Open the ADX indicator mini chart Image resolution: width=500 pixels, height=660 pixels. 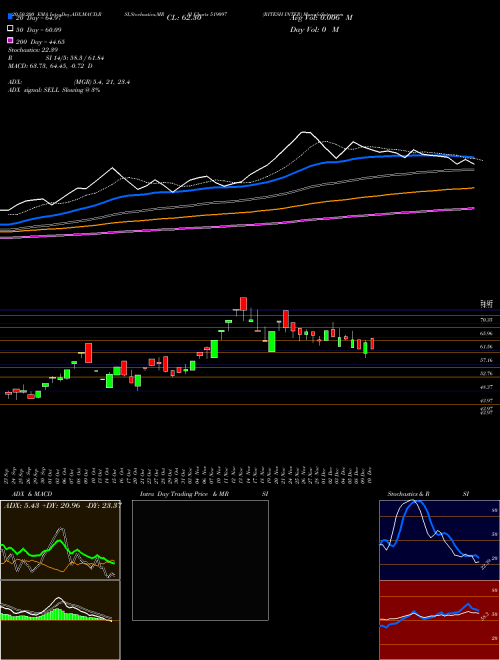tap(60, 540)
